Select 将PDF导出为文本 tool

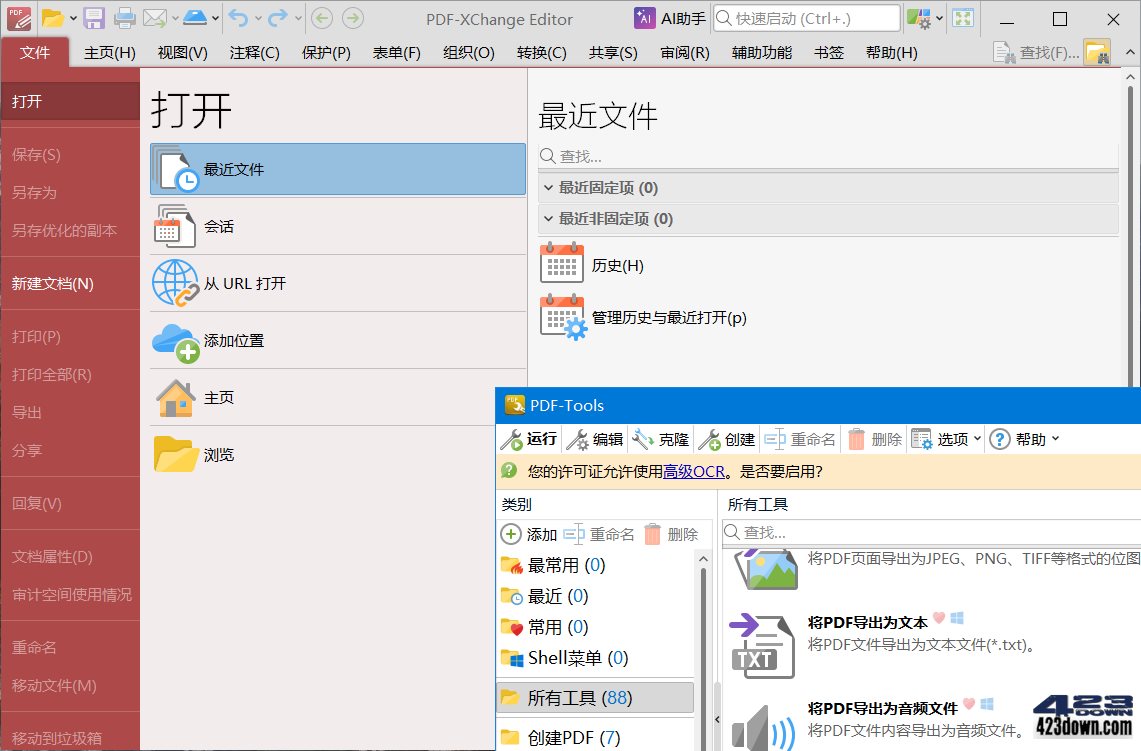[931, 644]
